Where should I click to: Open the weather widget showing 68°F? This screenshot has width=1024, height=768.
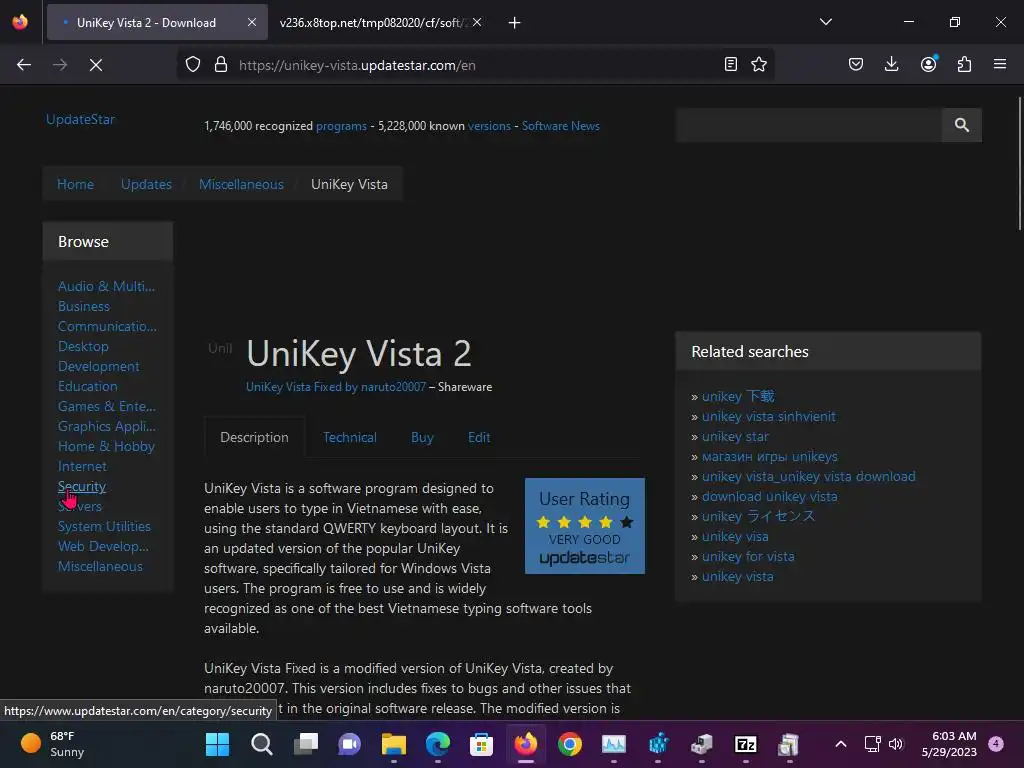[52, 744]
